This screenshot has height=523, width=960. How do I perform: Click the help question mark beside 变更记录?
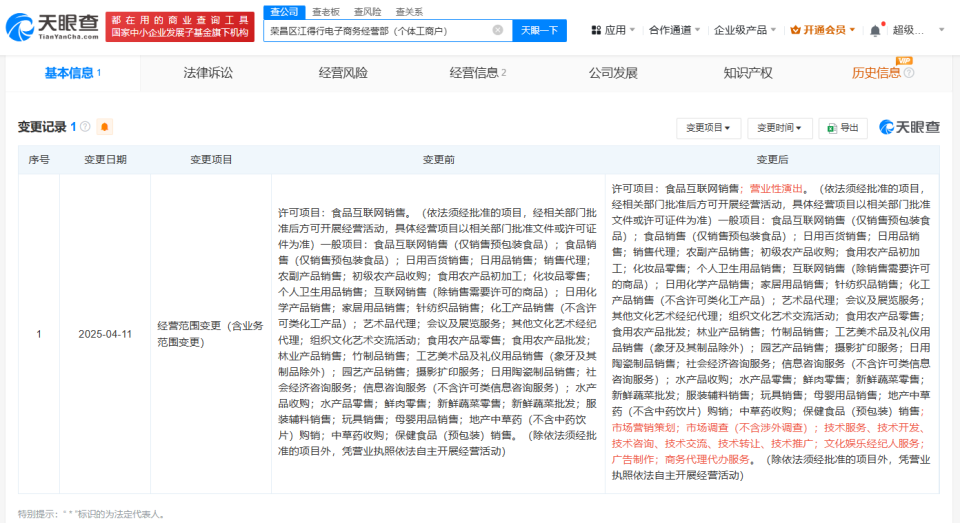[85, 127]
